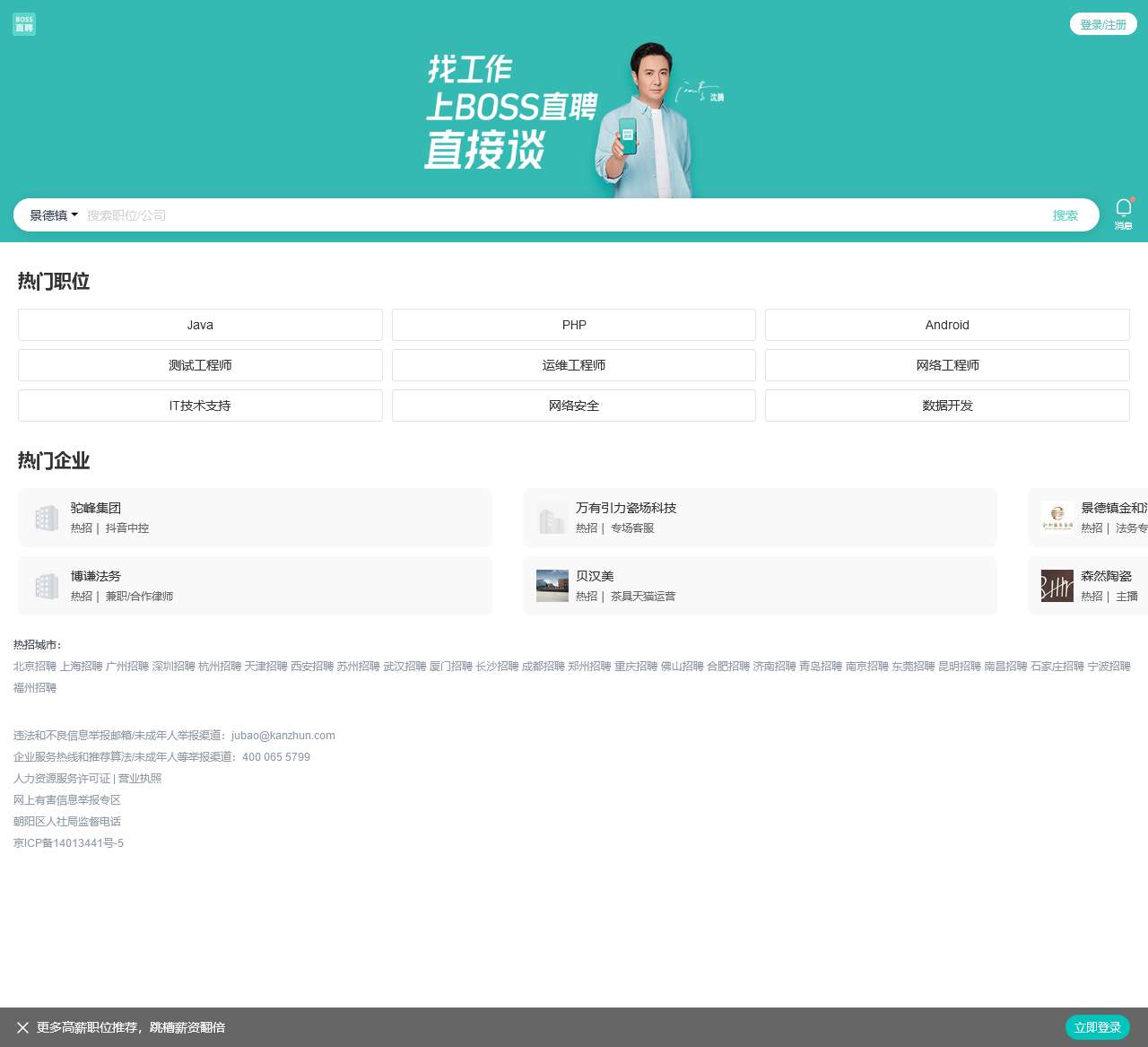Open the 深圳招聘 city link
This screenshot has height=1047, width=1148.
point(173,667)
